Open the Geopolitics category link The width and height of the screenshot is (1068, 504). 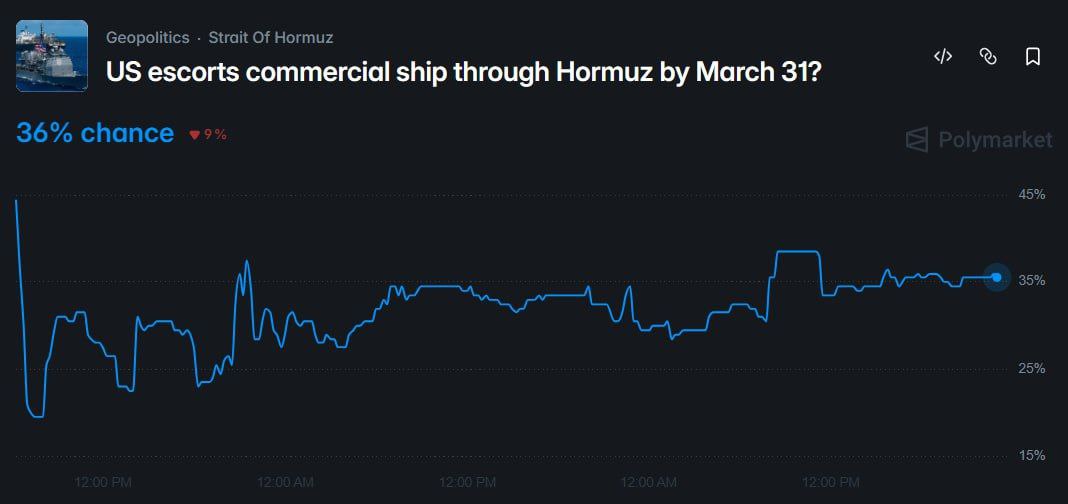pyautogui.click(x=147, y=37)
